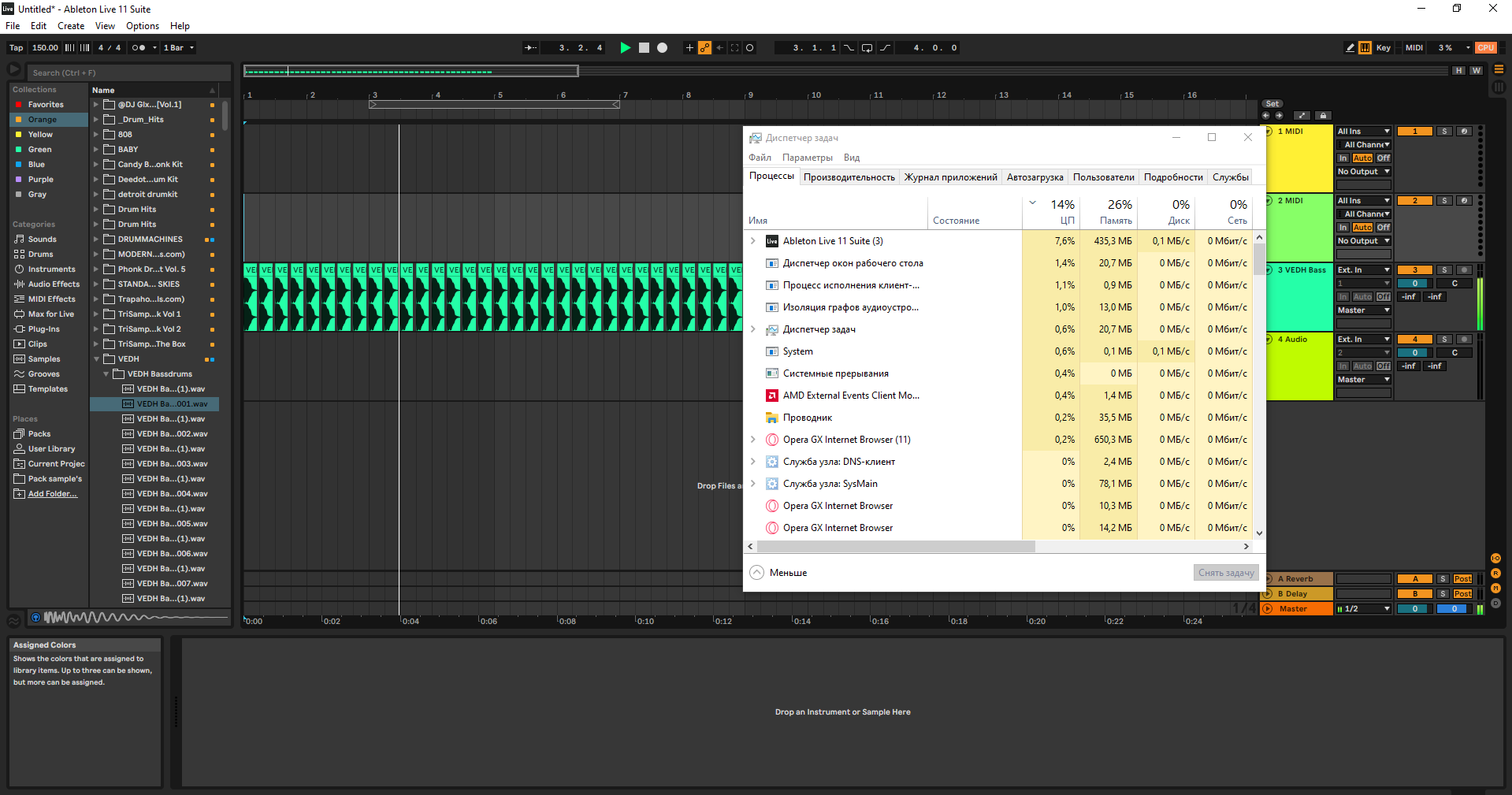1512x795 pixels.
Task: Open the Options menu in Ableton
Action: click(x=143, y=26)
